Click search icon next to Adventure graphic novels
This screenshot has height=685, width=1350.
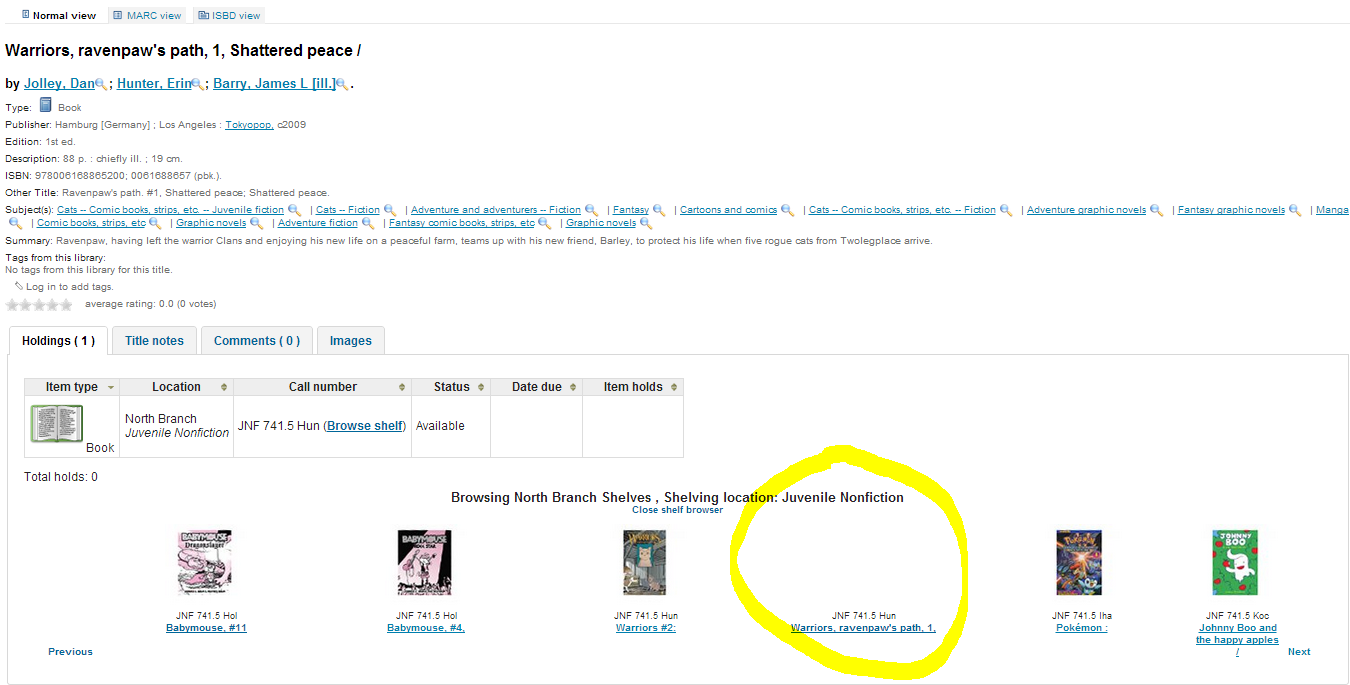[x=1156, y=210]
